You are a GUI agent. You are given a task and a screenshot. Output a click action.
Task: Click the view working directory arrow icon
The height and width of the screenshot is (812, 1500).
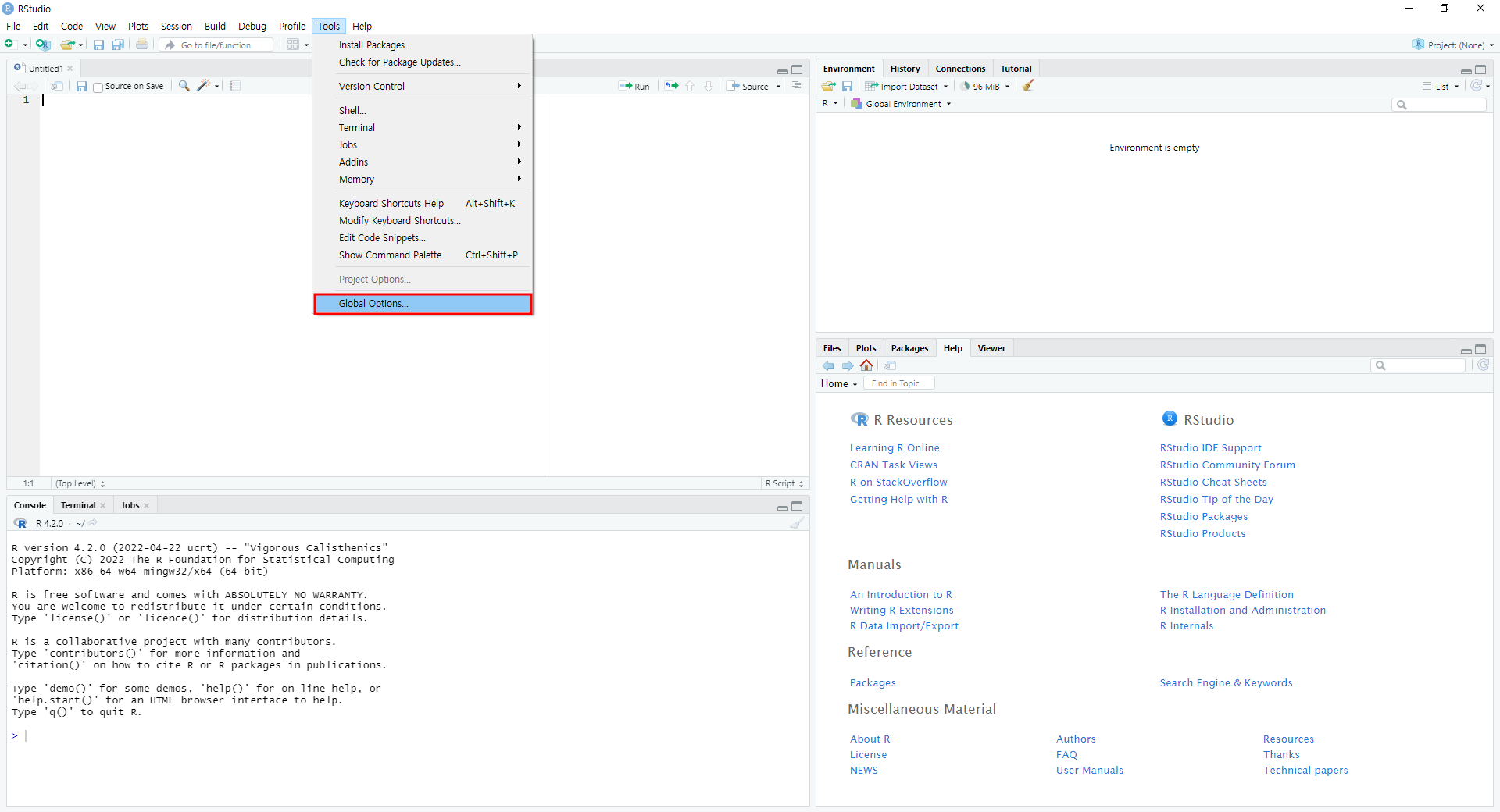click(93, 523)
